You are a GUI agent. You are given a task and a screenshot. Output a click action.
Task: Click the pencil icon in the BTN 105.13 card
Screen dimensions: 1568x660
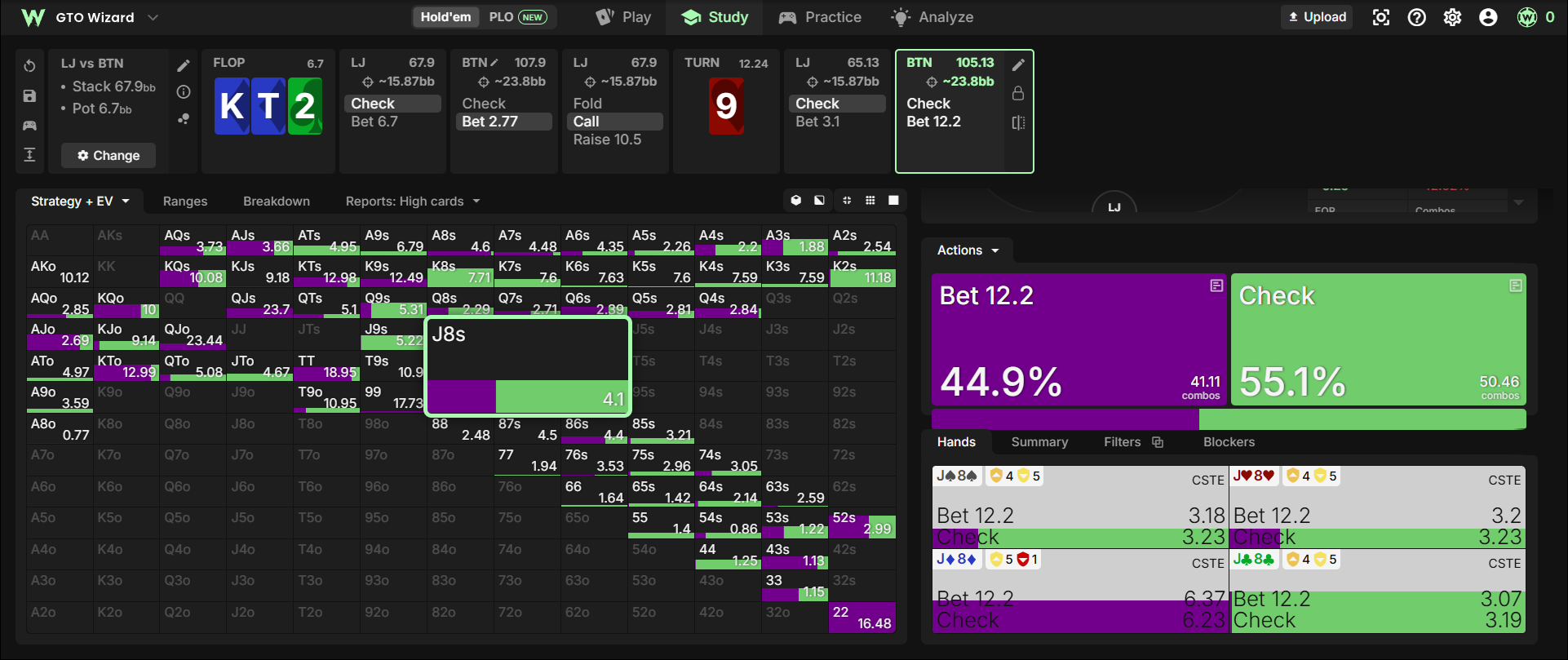1018,64
